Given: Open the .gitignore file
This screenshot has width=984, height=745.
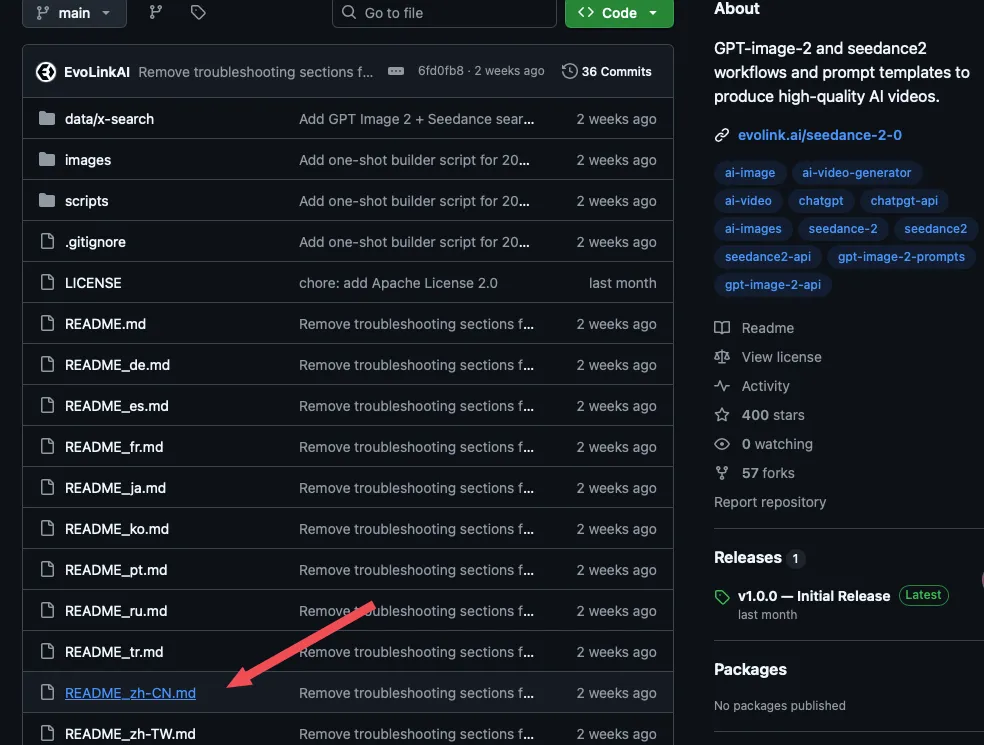Looking at the screenshot, I should (95, 242).
